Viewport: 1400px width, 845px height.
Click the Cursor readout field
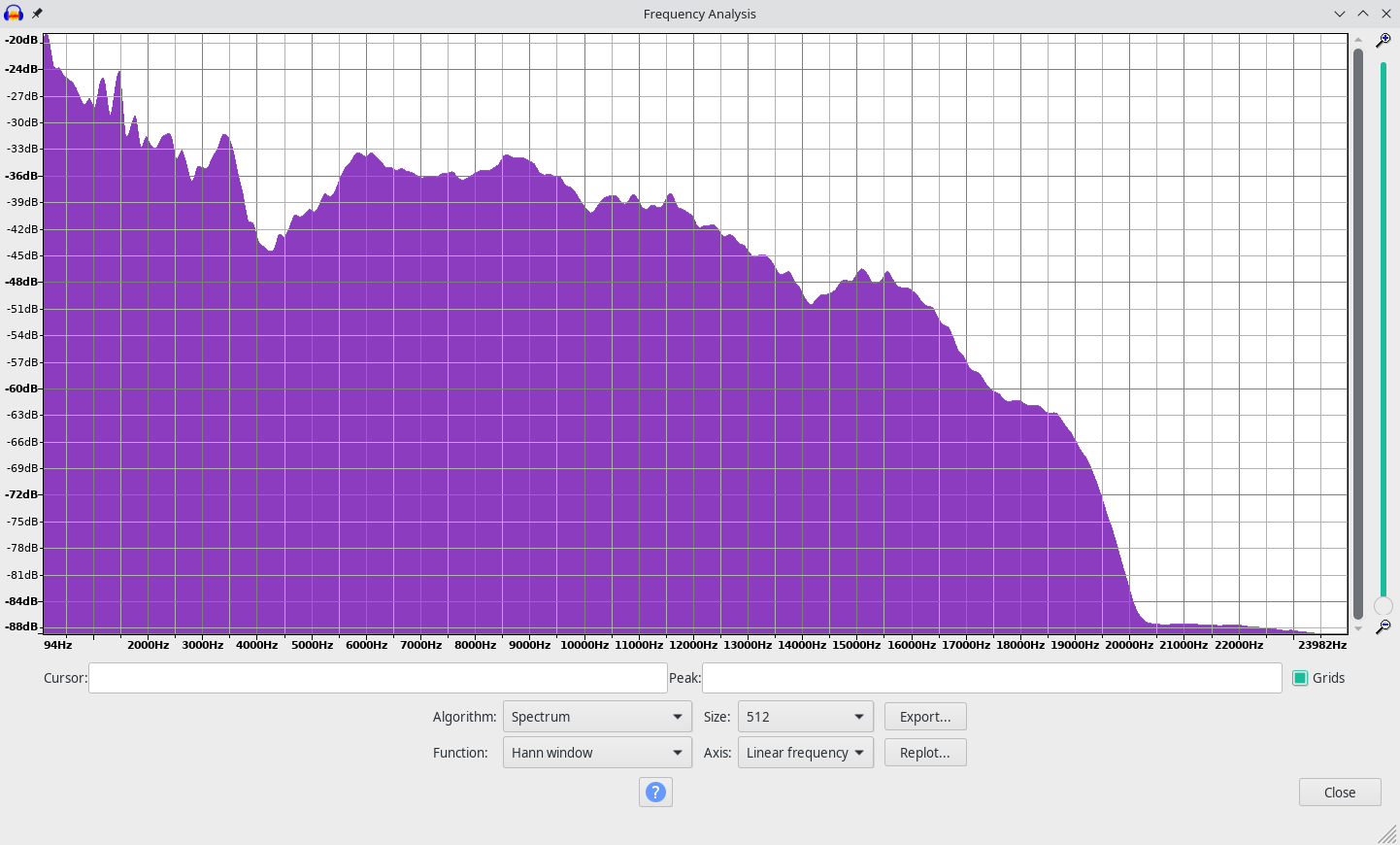point(378,678)
